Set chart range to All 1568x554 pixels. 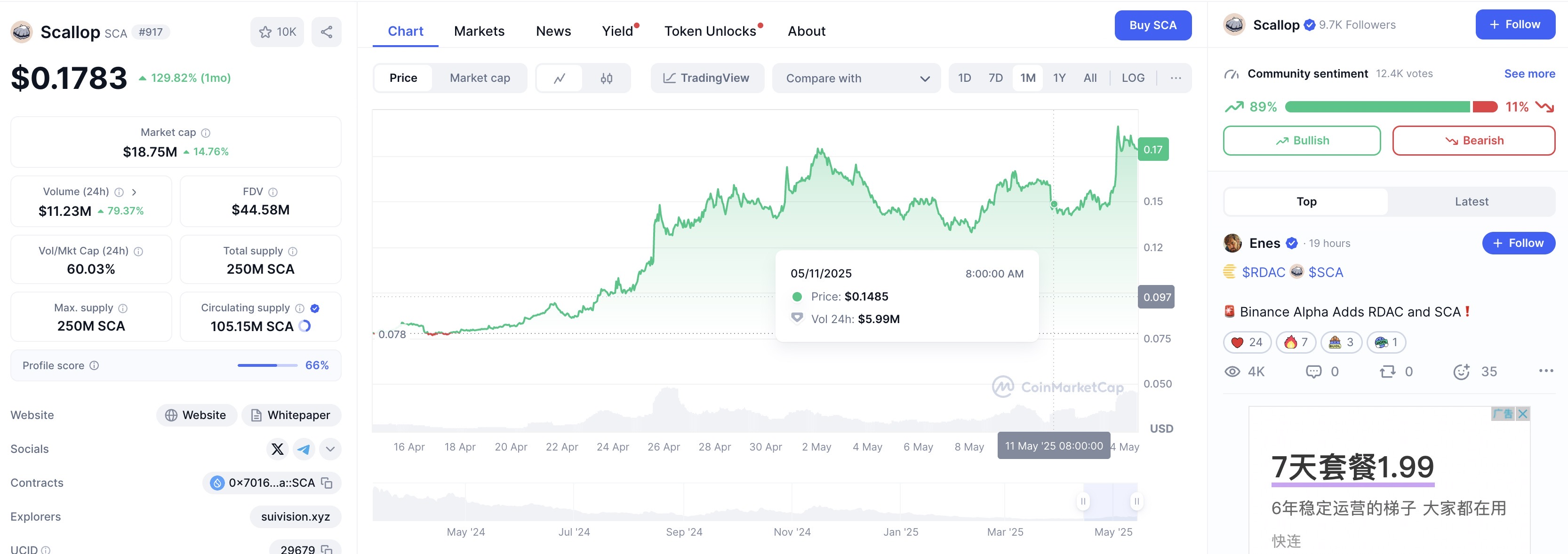point(1090,78)
